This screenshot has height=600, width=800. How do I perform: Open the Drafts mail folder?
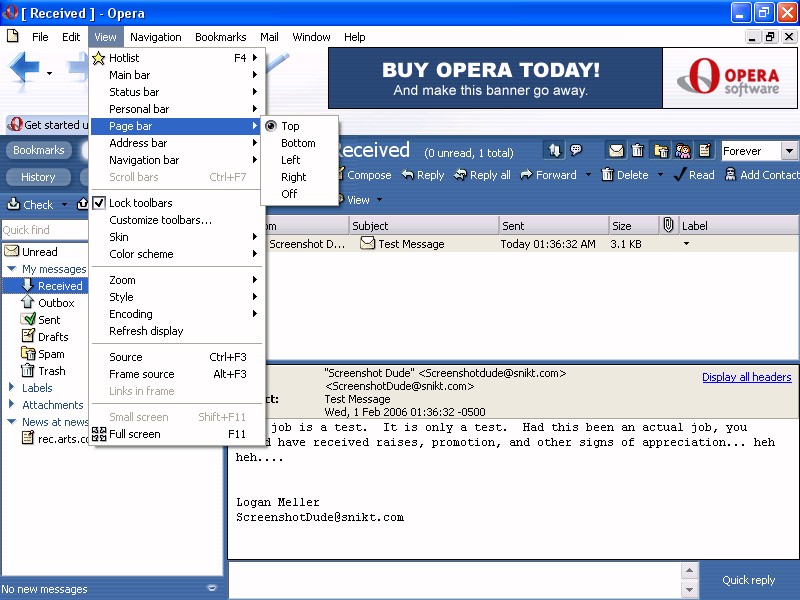(x=53, y=337)
